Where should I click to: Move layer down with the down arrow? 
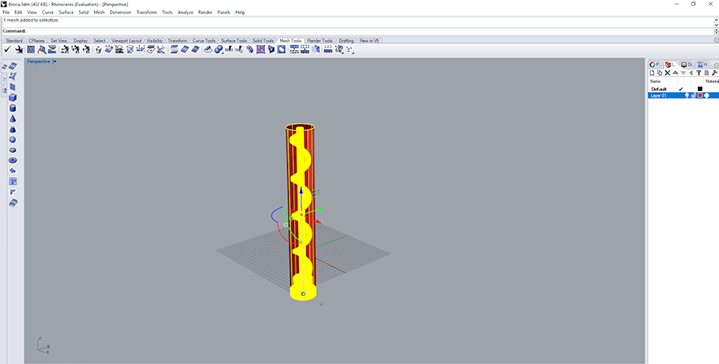tap(683, 72)
